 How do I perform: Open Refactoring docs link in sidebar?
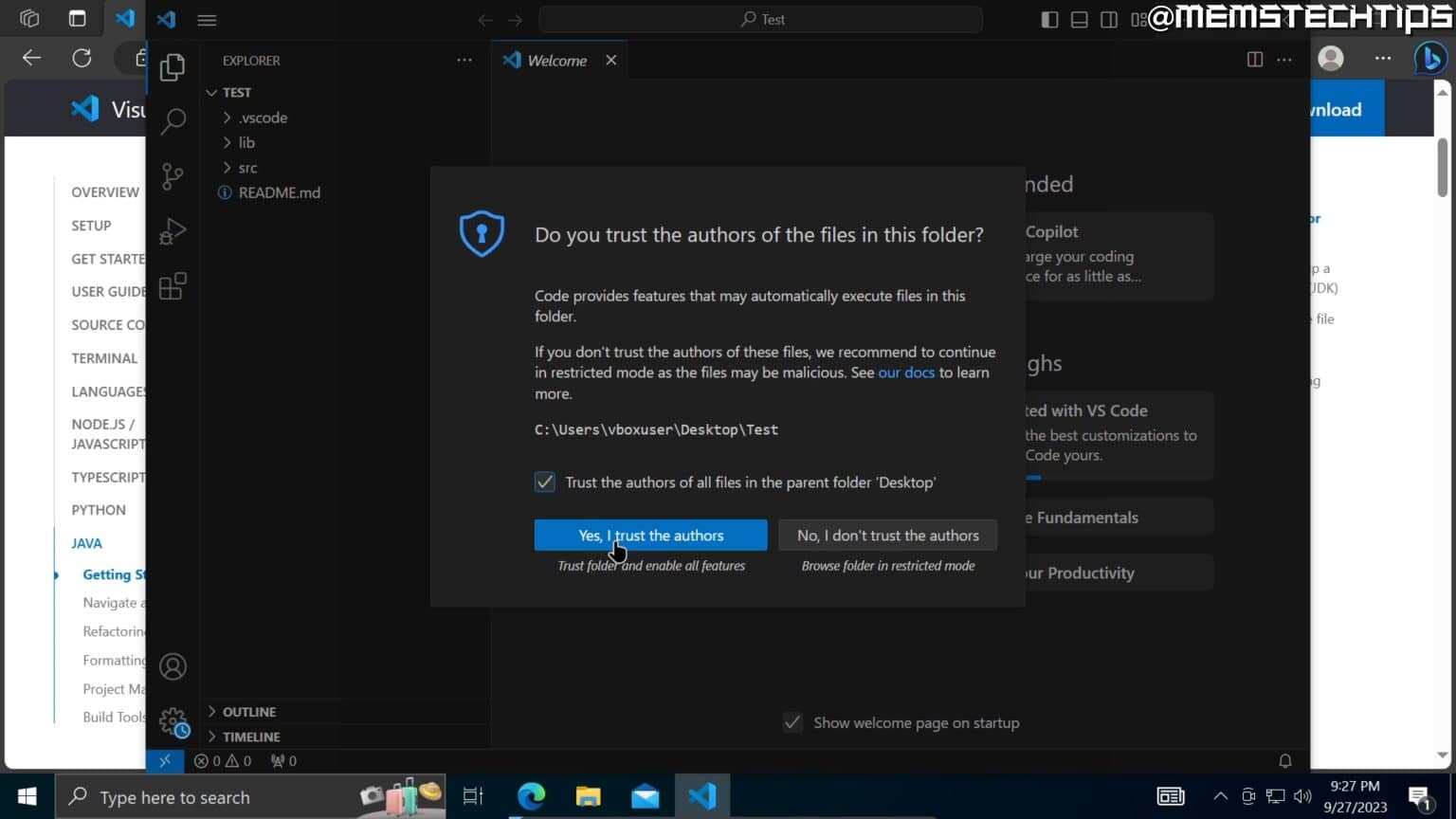(114, 630)
